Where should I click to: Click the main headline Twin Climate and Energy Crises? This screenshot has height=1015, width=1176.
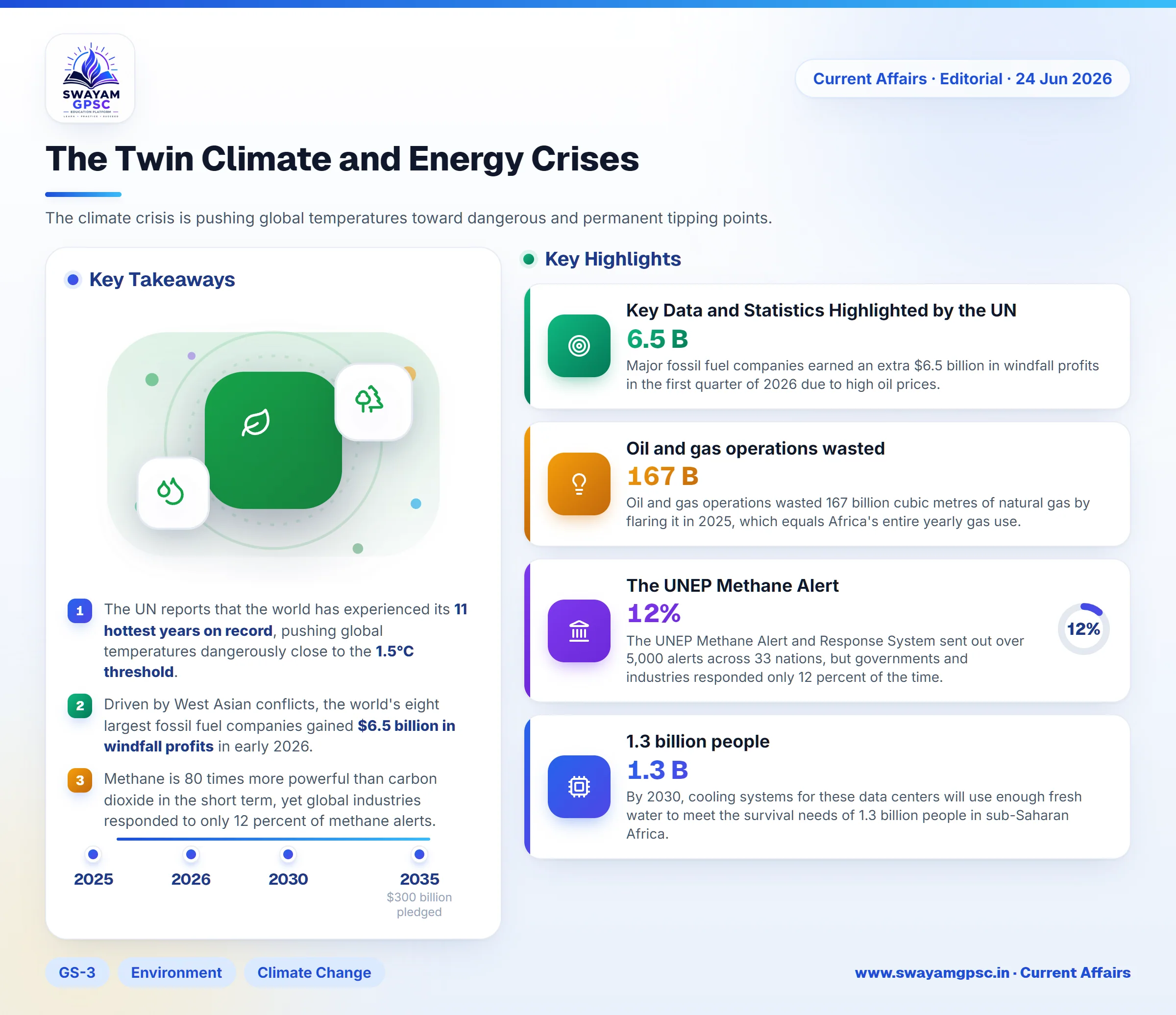342,158
